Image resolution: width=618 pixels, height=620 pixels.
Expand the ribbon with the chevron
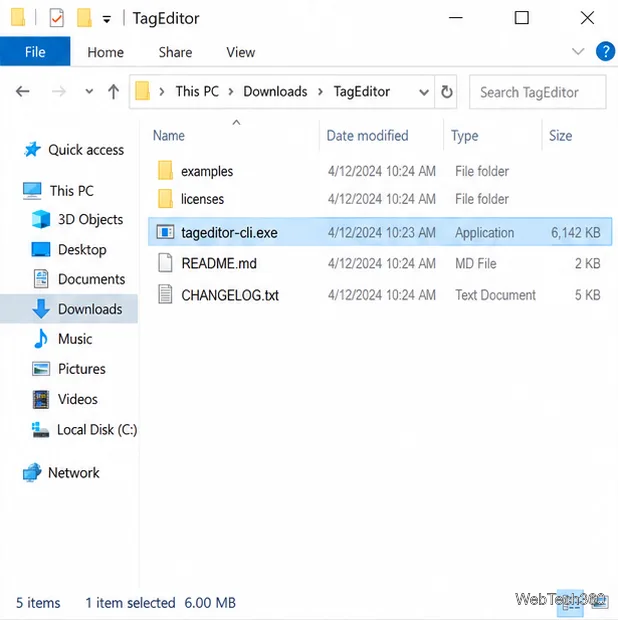(x=578, y=51)
